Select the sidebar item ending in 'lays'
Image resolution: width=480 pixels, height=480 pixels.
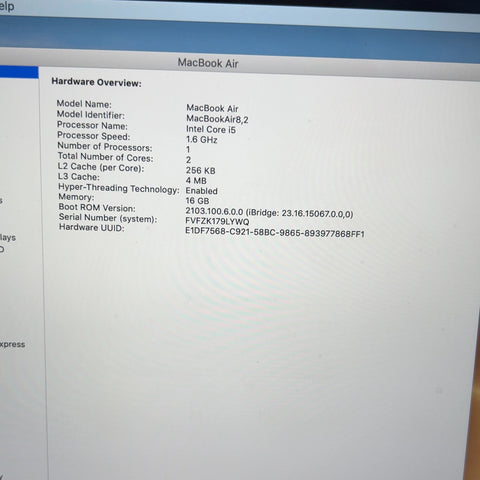(8, 238)
